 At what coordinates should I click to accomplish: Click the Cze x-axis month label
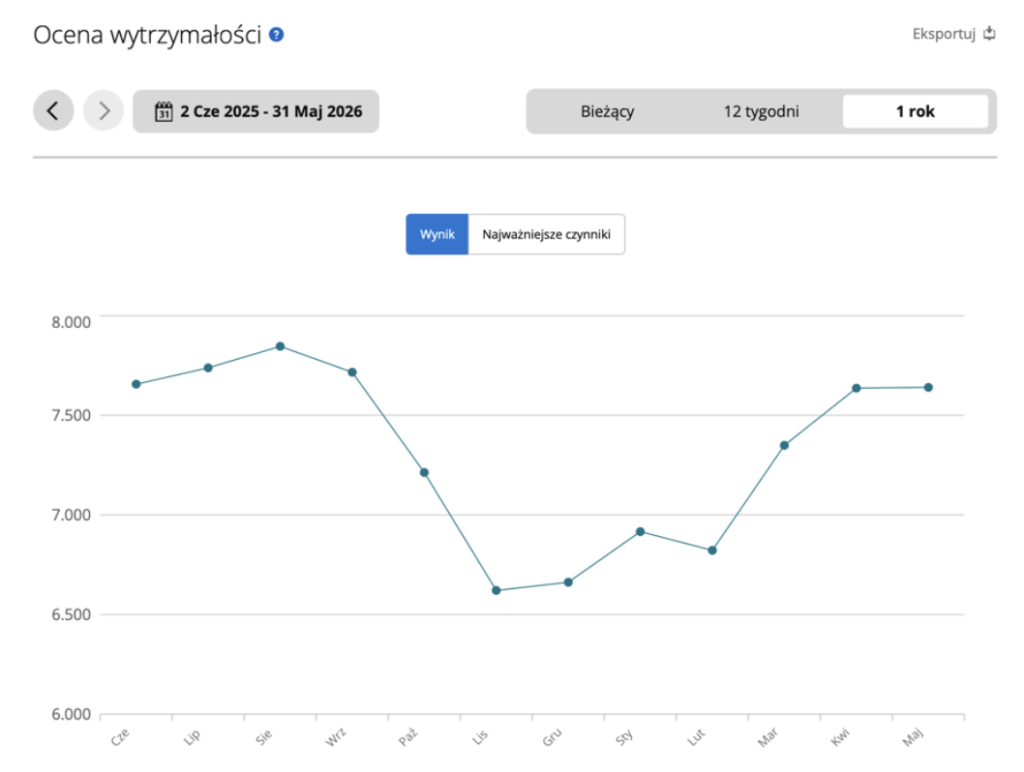point(120,737)
